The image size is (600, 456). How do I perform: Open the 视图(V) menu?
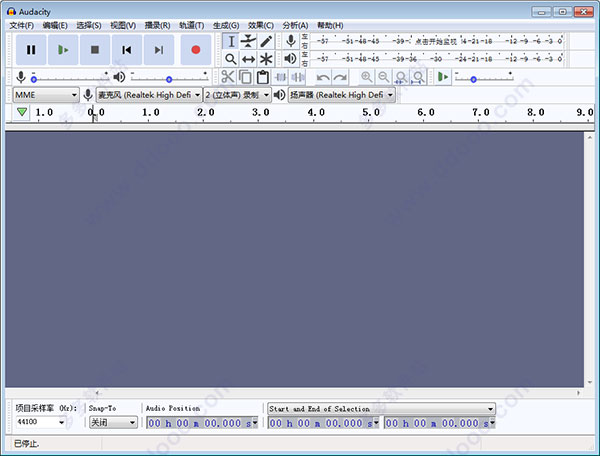pos(123,26)
